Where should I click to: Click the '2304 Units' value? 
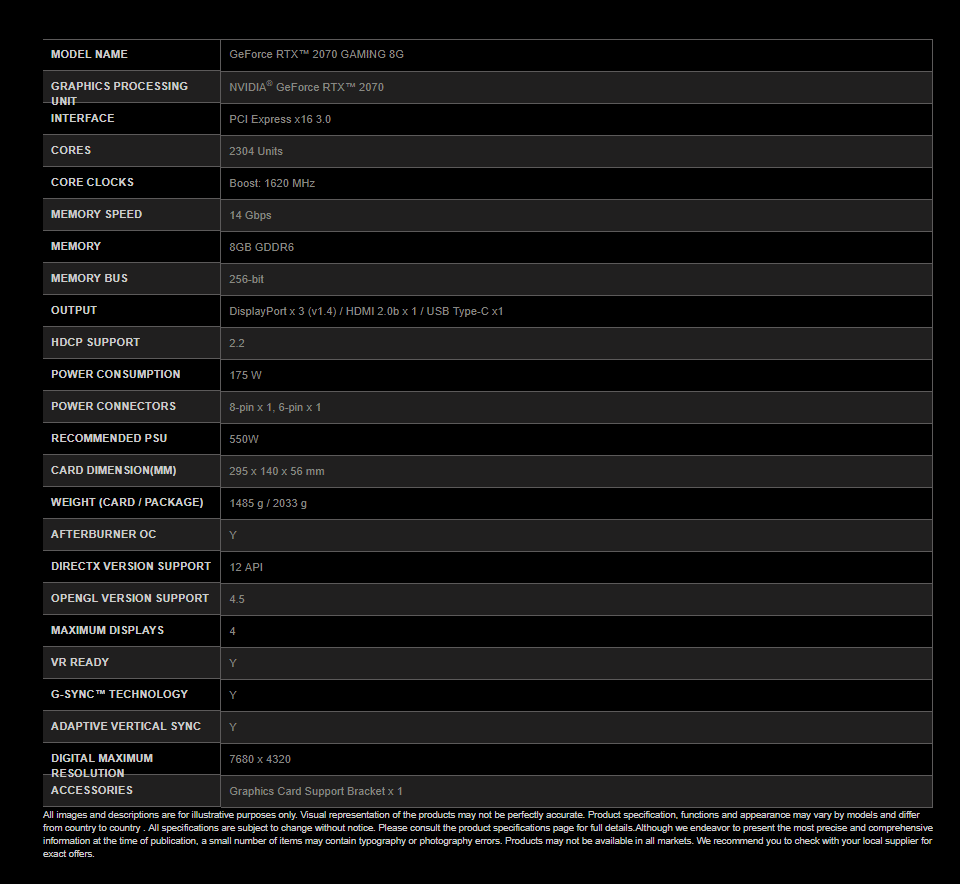tap(256, 151)
